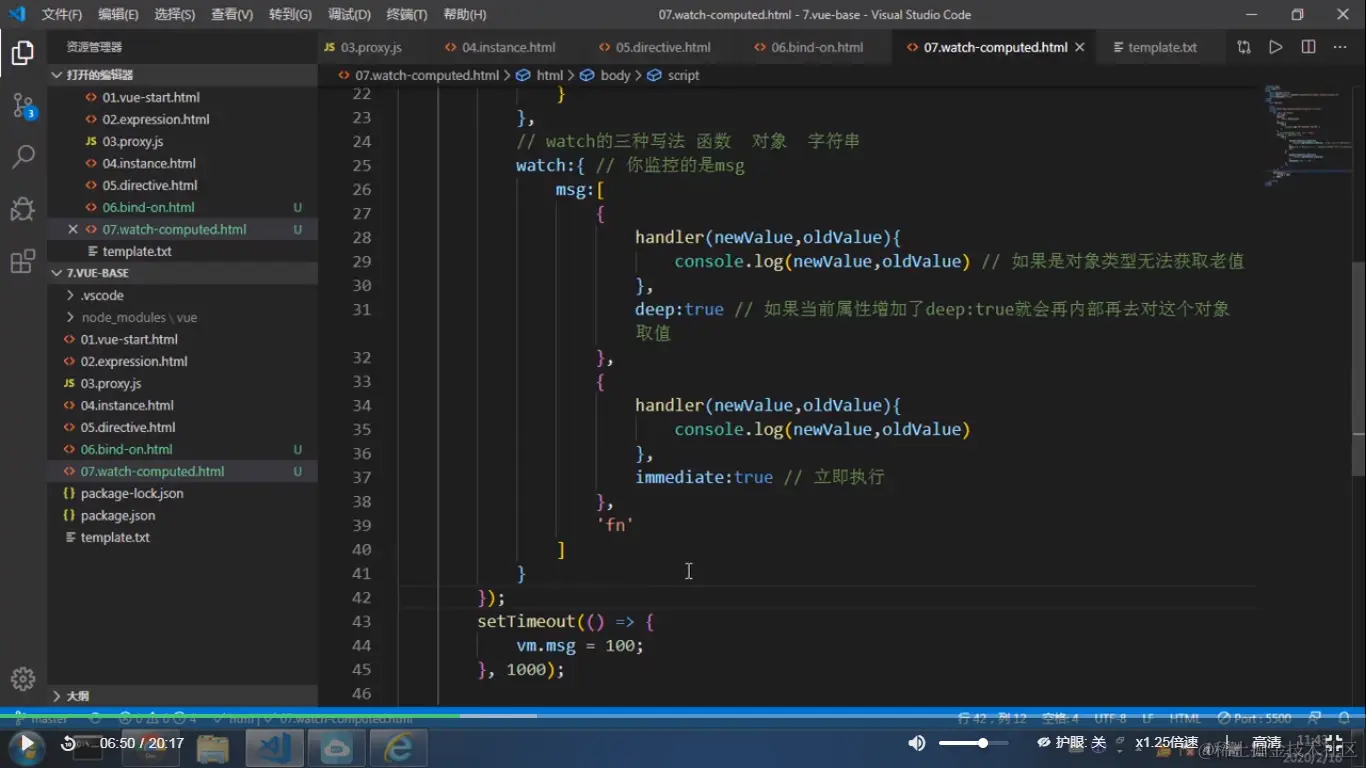1366x768 pixels.
Task: Mute the video with the speaker icon
Action: click(x=916, y=743)
